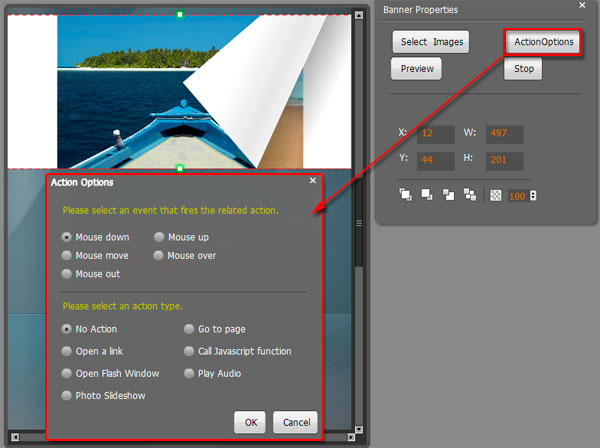Click the canvas vertical scrollbar
The image size is (600, 448).
[x=359, y=200]
